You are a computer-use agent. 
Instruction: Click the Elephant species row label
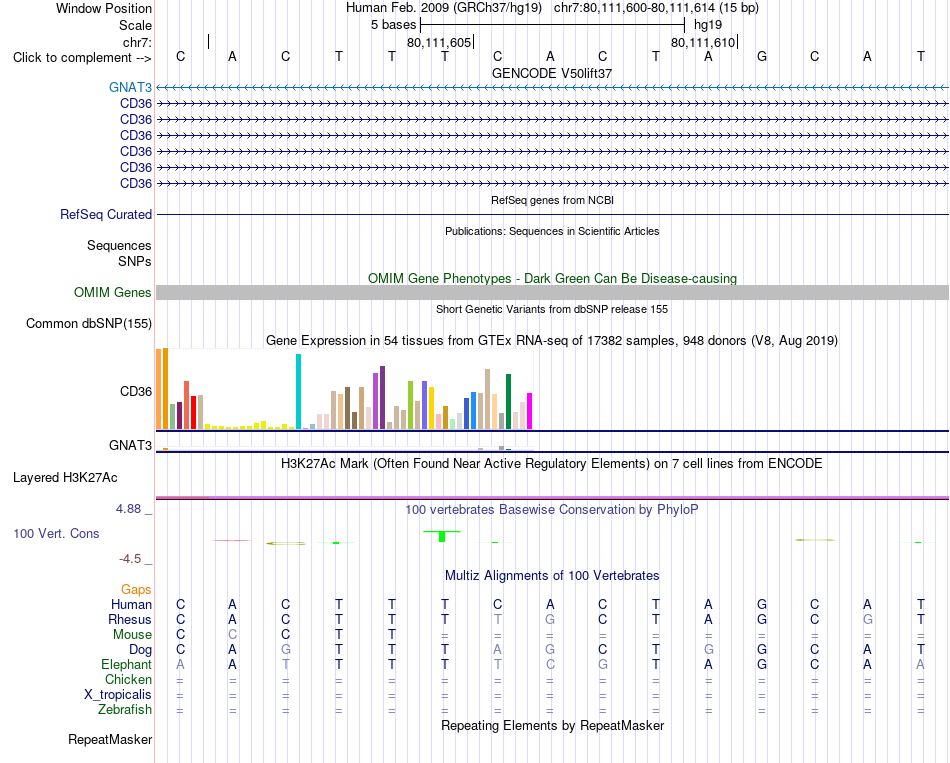click(127, 665)
